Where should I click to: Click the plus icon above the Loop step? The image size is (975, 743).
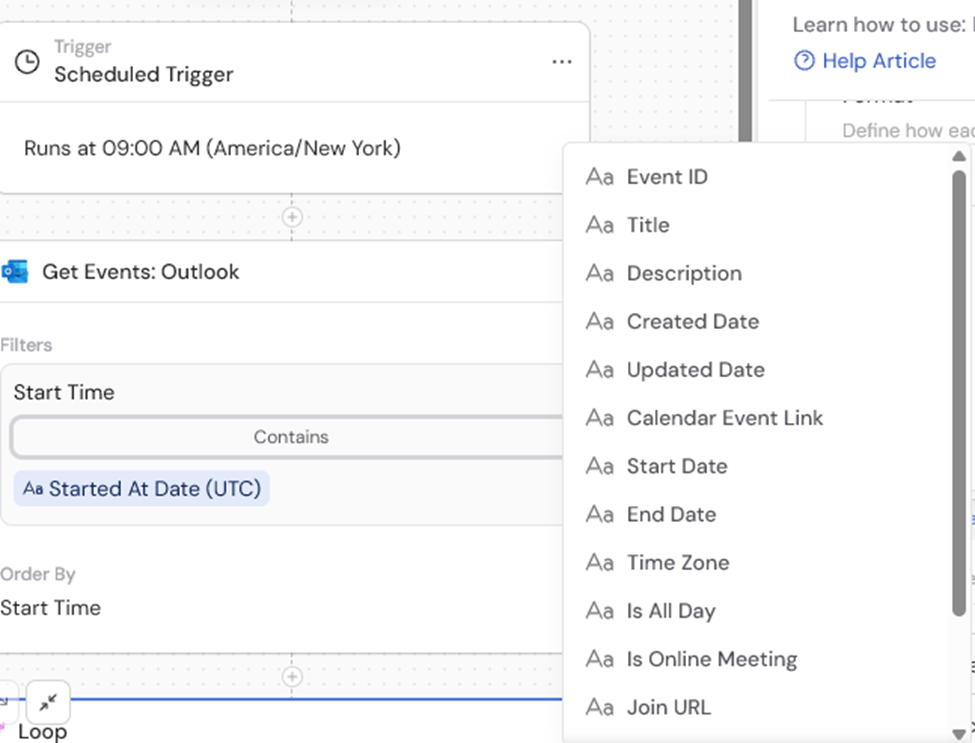coord(291,676)
